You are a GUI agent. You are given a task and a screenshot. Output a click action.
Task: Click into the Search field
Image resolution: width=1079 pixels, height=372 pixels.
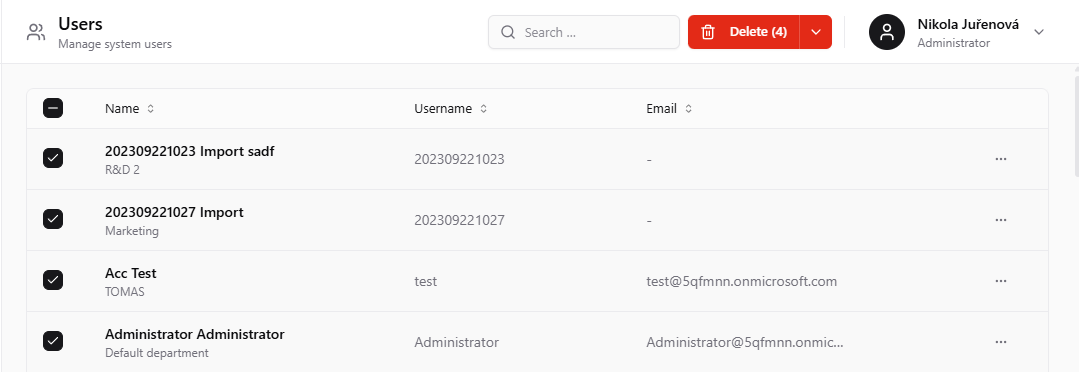[x=584, y=32]
